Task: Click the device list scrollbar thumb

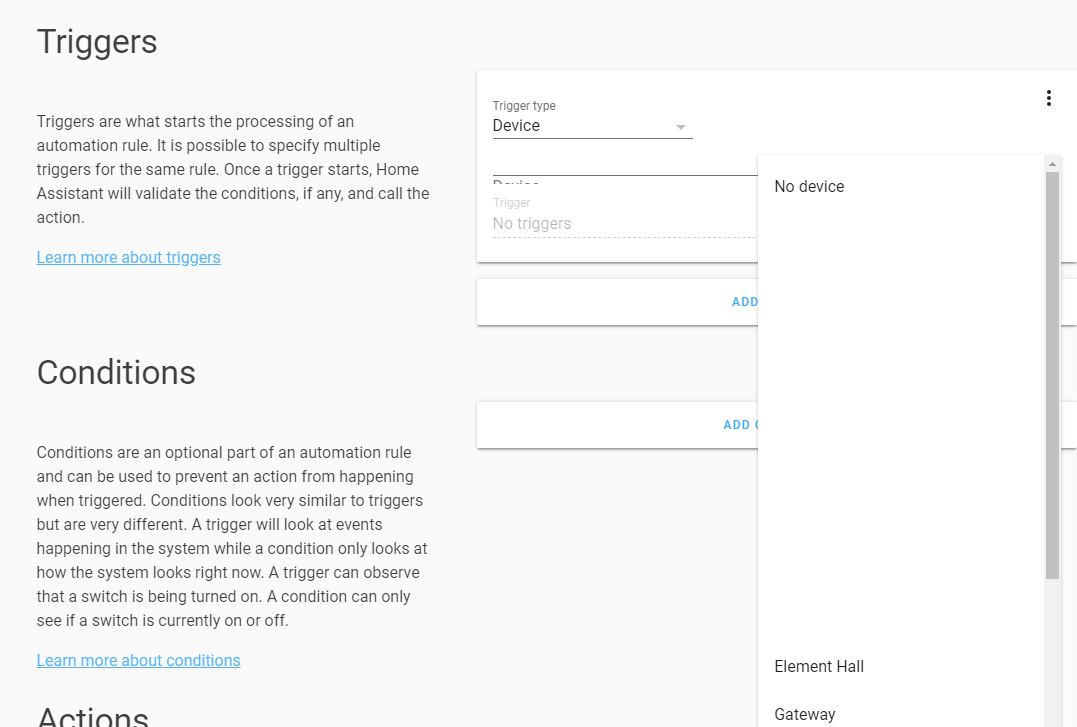Action: coord(1051,375)
